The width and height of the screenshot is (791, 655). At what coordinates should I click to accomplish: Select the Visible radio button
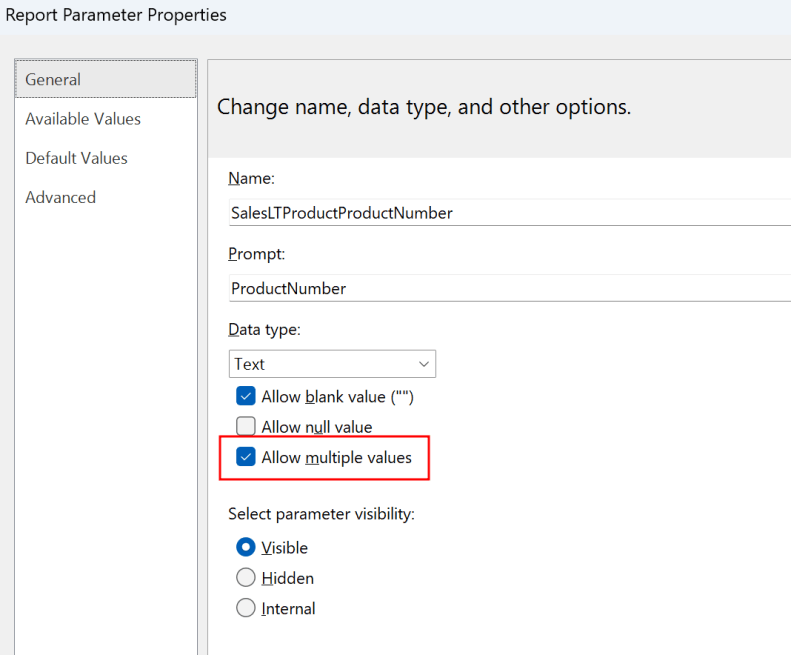[246, 548]
